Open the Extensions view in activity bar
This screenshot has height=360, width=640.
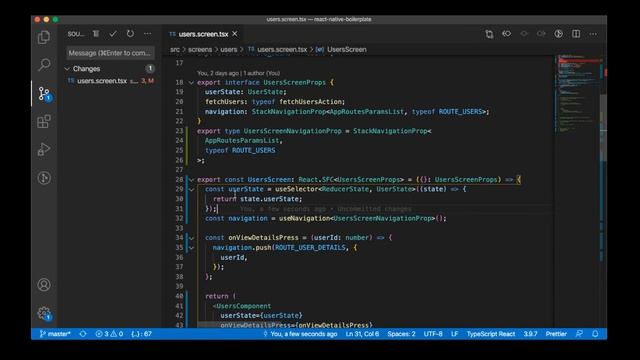click(44, 121)
